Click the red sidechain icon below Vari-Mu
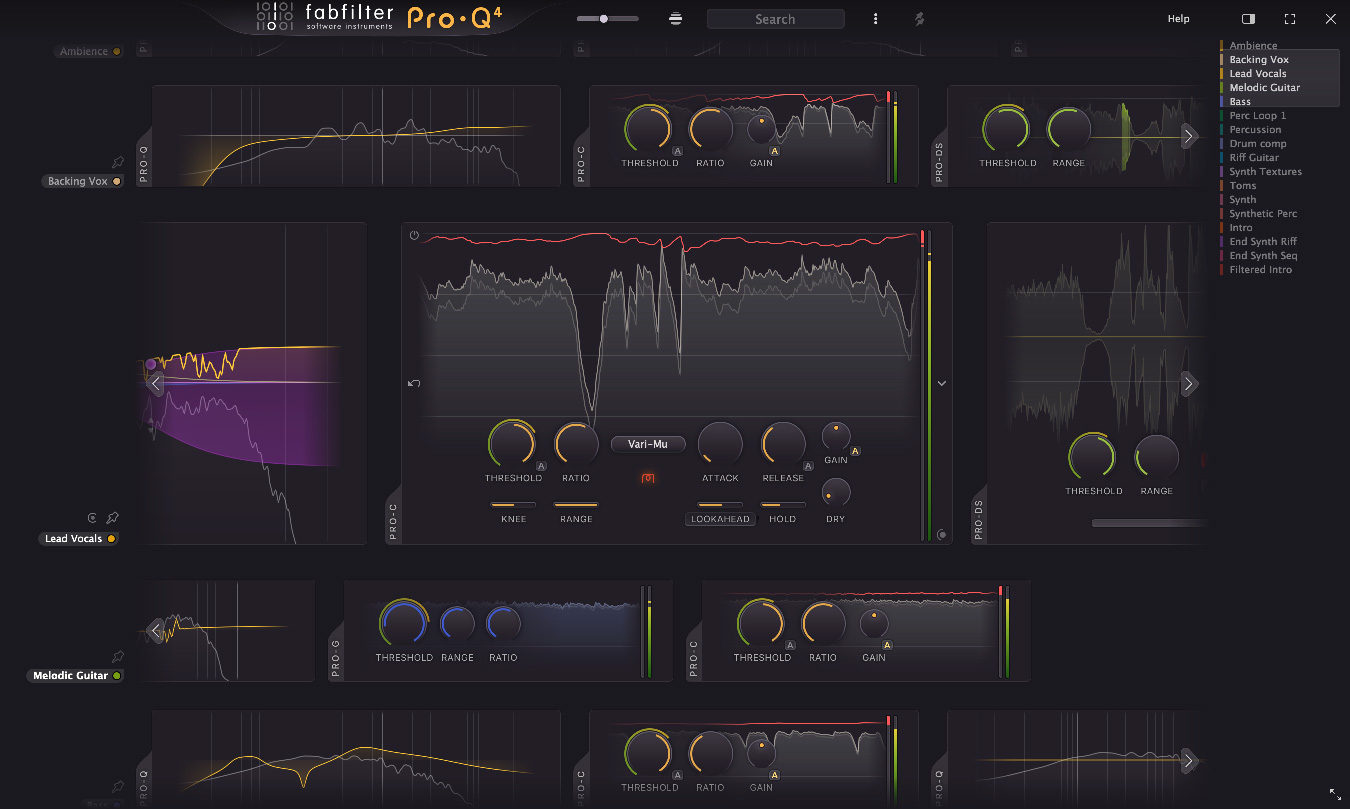1350x809 pixels. coord(648,478)
